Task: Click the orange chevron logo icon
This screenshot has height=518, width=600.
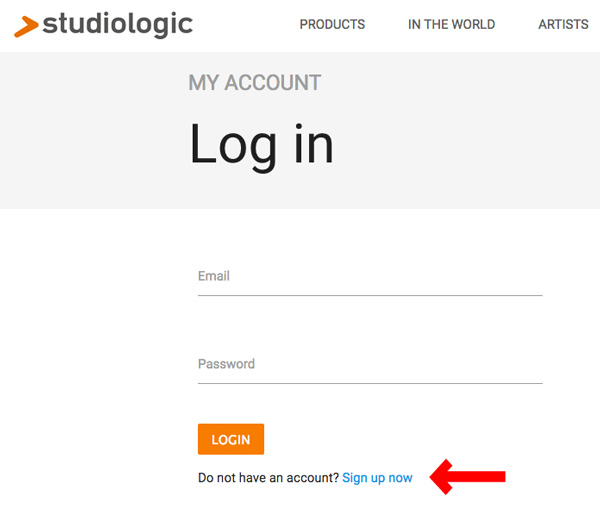Action: coord(27,25)
